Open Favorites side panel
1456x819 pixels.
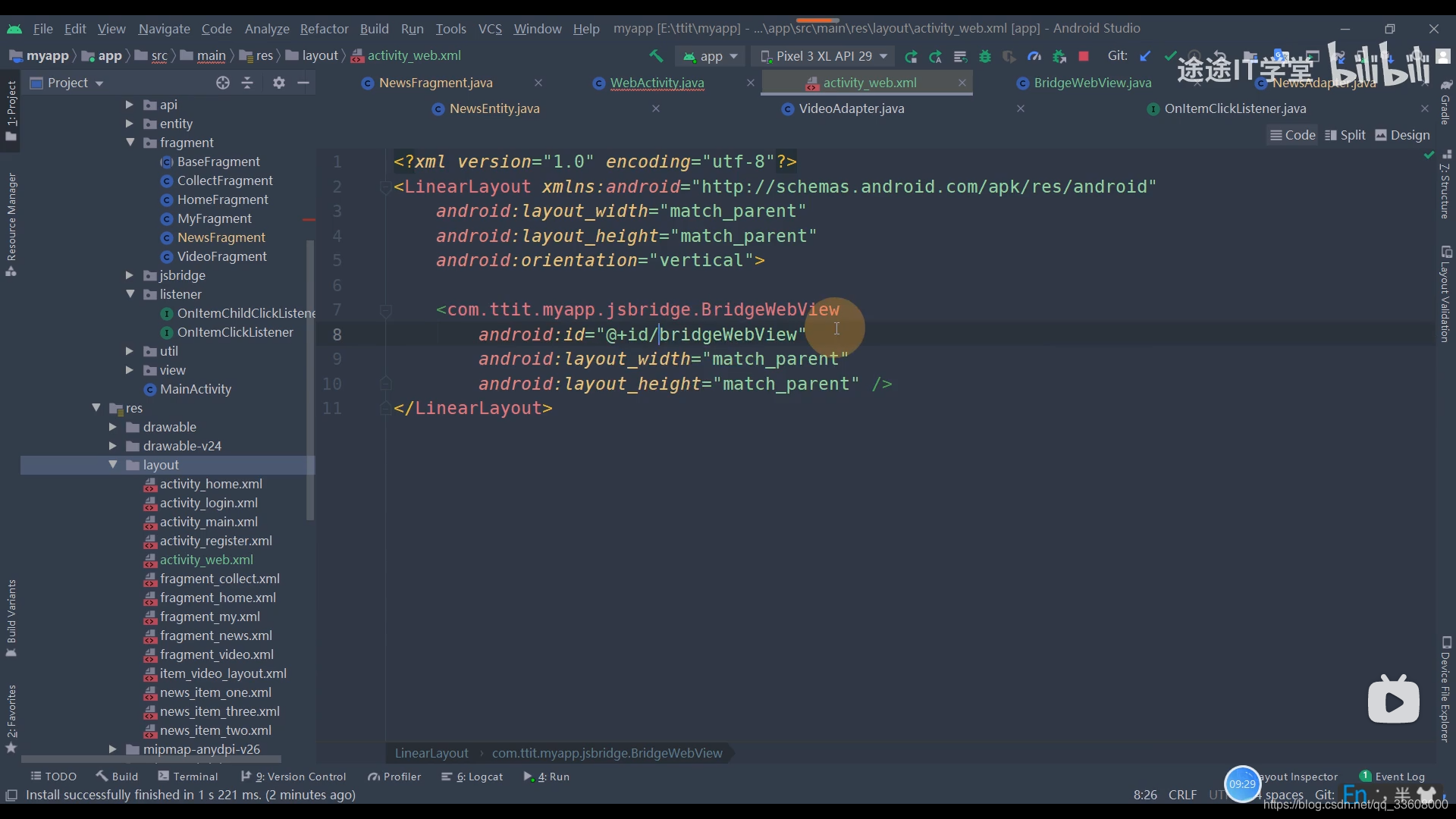pyautogui.click(x=11, y=718)
